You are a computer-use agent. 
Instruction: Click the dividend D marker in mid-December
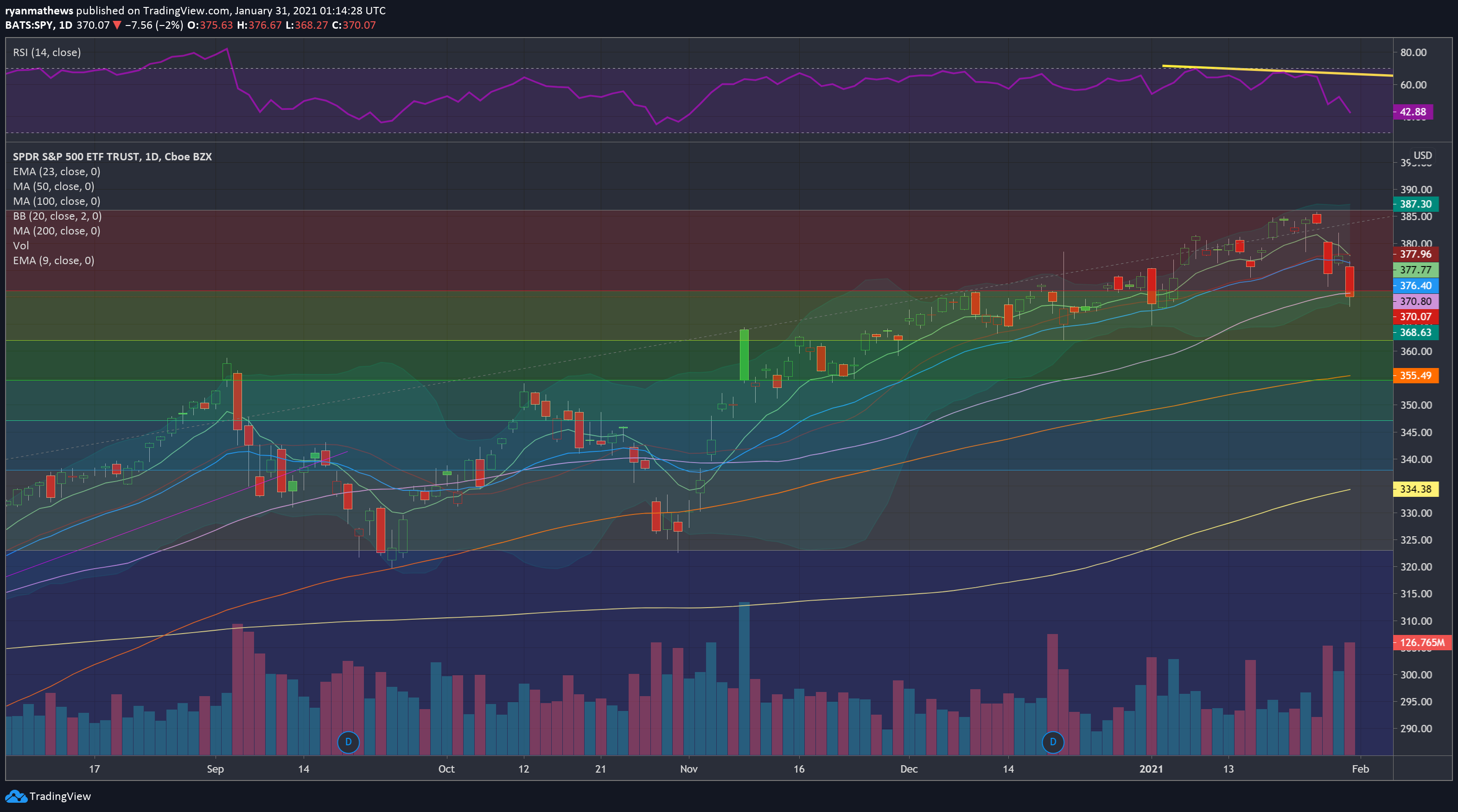[x=1053, y=742]
